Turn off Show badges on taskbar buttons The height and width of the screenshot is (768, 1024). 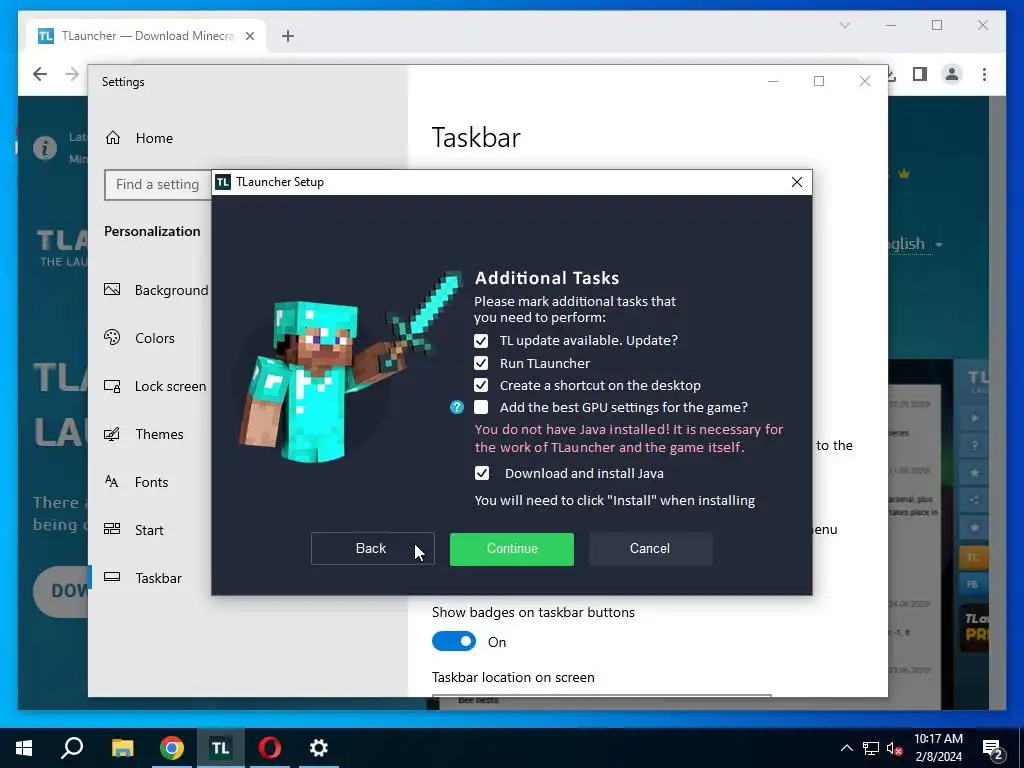pos(454,641)
